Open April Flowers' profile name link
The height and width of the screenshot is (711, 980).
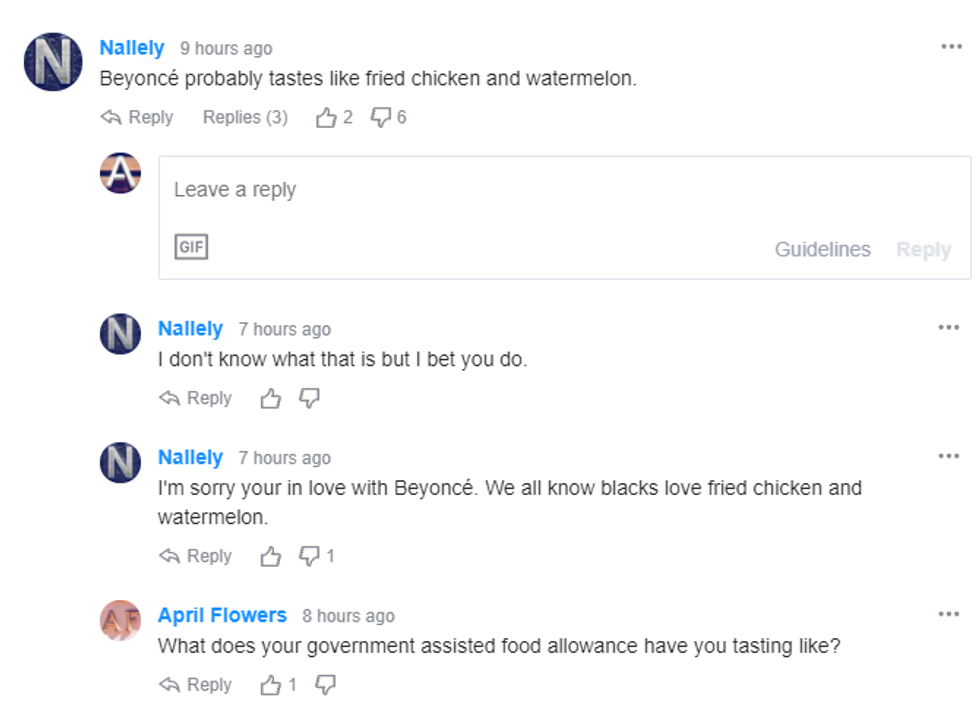click(x=222, y=616)
